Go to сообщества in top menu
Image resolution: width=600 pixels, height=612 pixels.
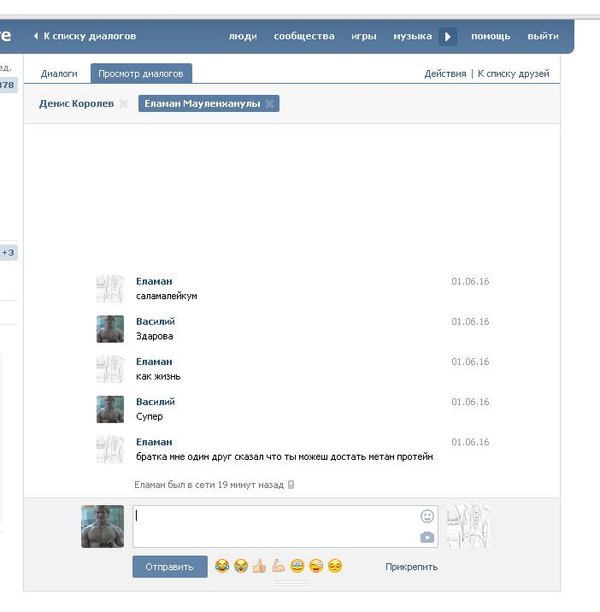tap(304, 36)
